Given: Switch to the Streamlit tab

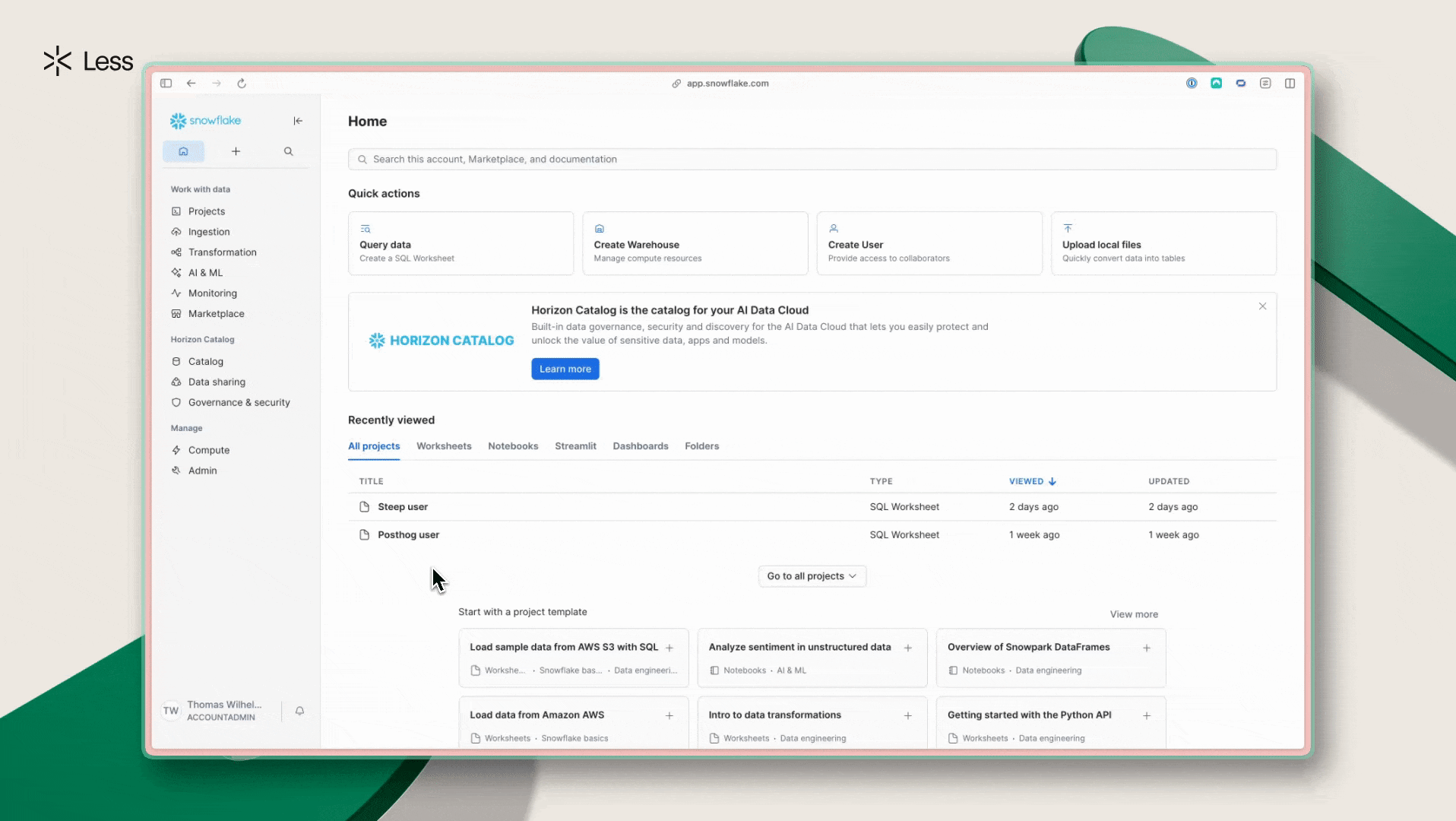Looking at the screenshot, I should coord(575,446).
